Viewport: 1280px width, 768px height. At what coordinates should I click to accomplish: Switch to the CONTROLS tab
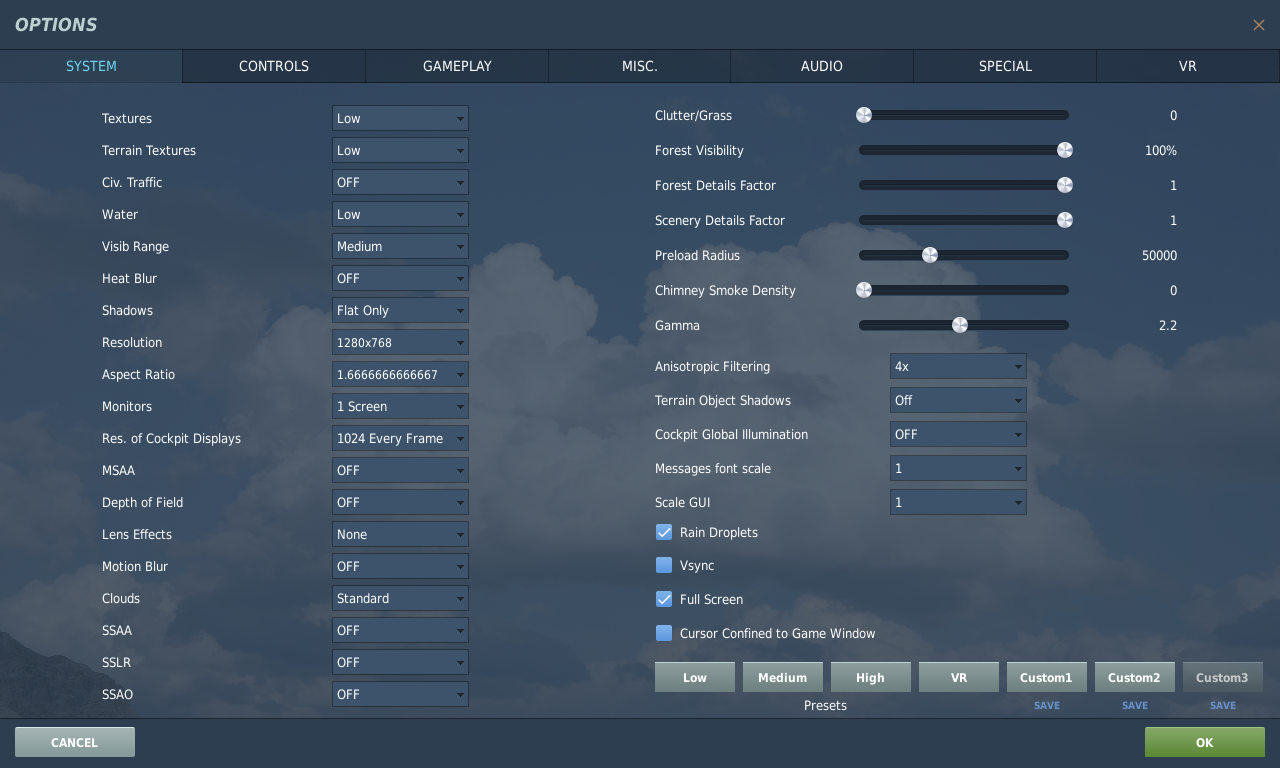(x=274, y=66)
